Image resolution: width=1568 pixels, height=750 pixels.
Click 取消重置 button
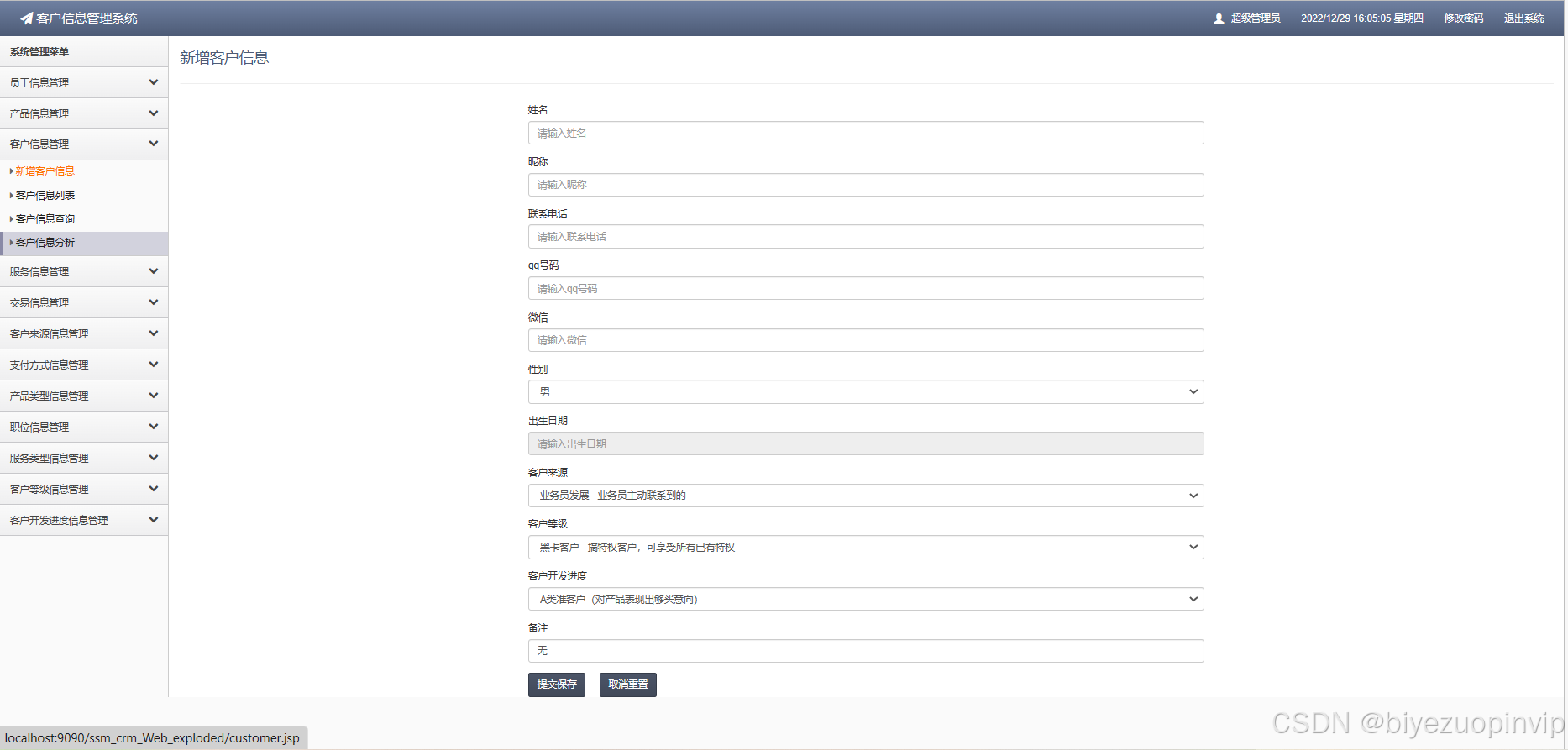[628, 684]
